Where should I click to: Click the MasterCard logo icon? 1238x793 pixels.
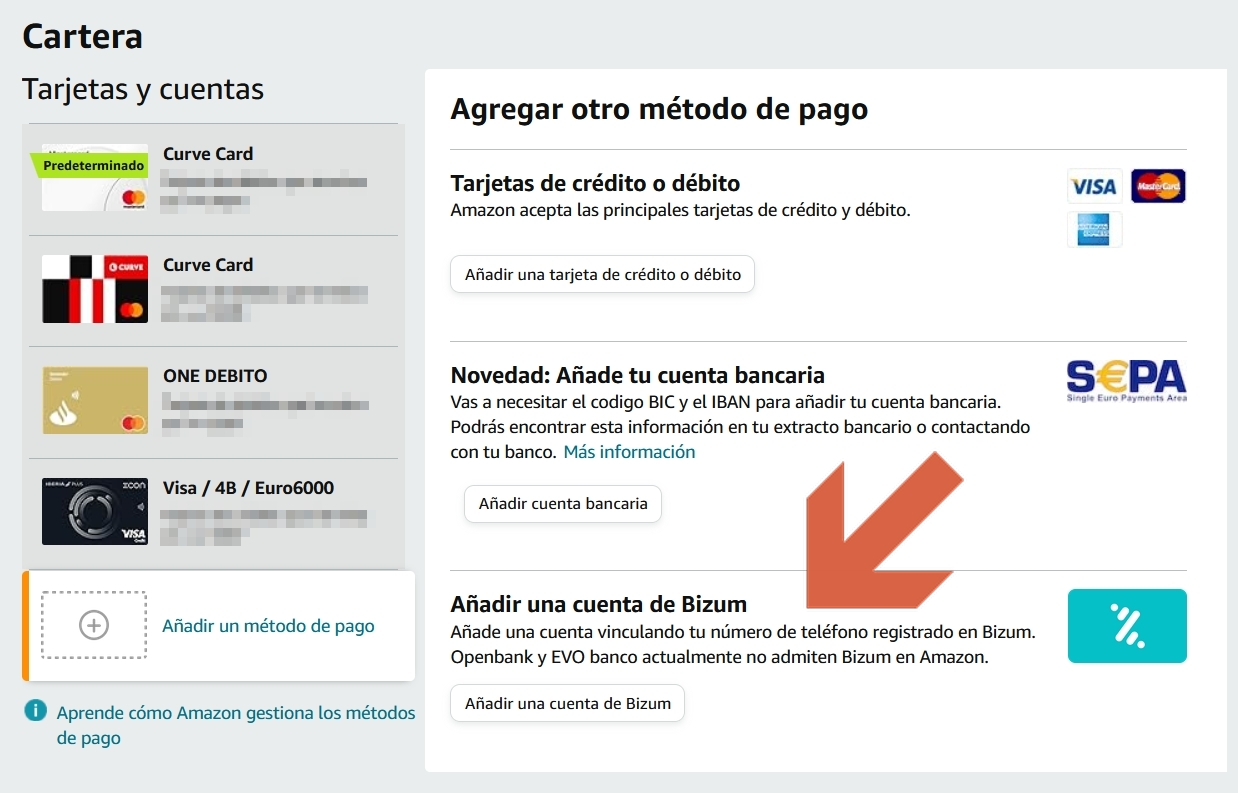pos(1158,187)
